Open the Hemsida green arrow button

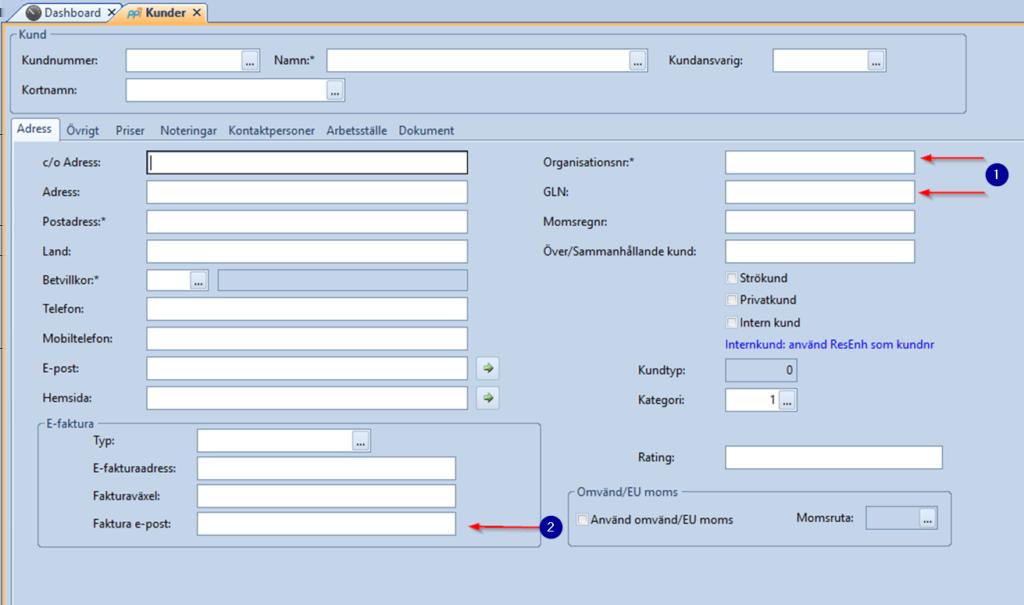tap(488, 398)
